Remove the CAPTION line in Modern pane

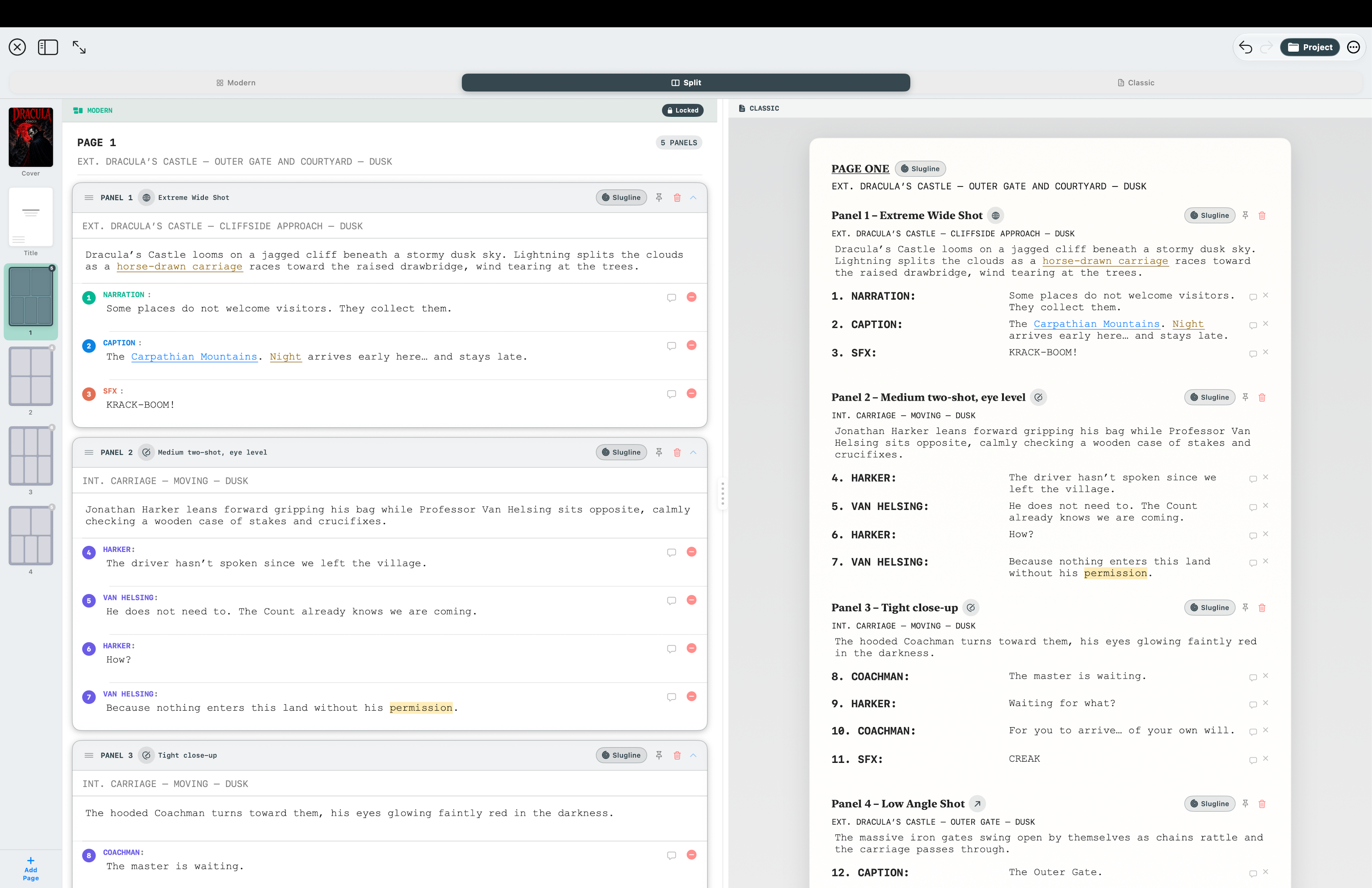(692, 345)
